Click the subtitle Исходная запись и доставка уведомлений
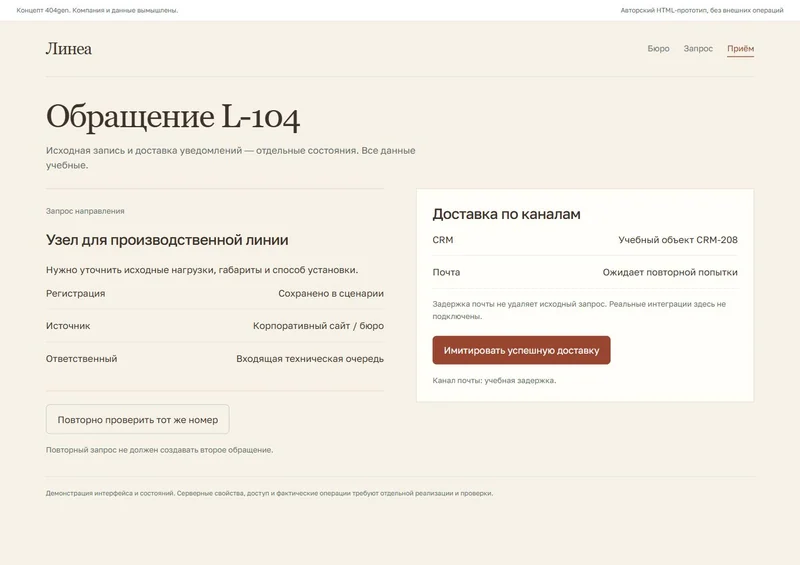The height and width of the screenshot is (565, 800). click(x=231, y=158)
